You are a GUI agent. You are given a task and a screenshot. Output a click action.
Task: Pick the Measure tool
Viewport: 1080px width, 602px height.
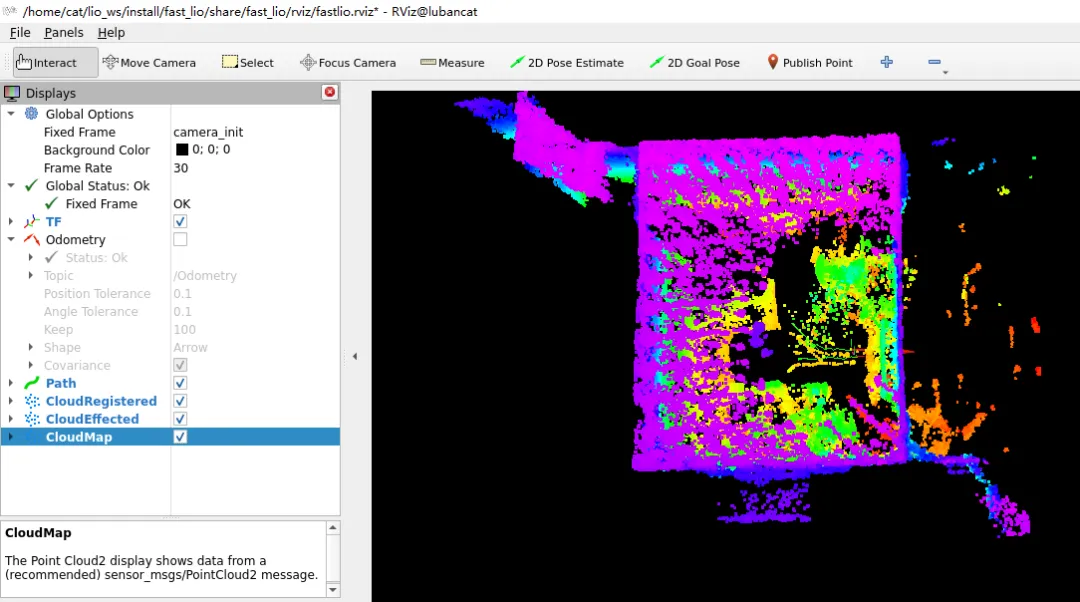(452, 62)
